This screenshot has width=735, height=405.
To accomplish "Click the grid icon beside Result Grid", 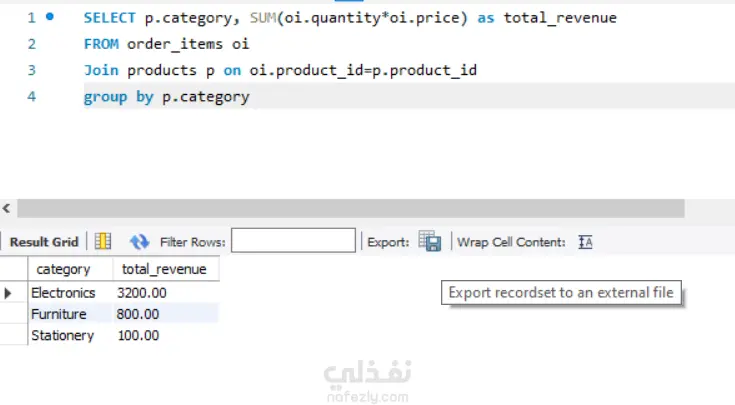I will click(x=103, y=242).
